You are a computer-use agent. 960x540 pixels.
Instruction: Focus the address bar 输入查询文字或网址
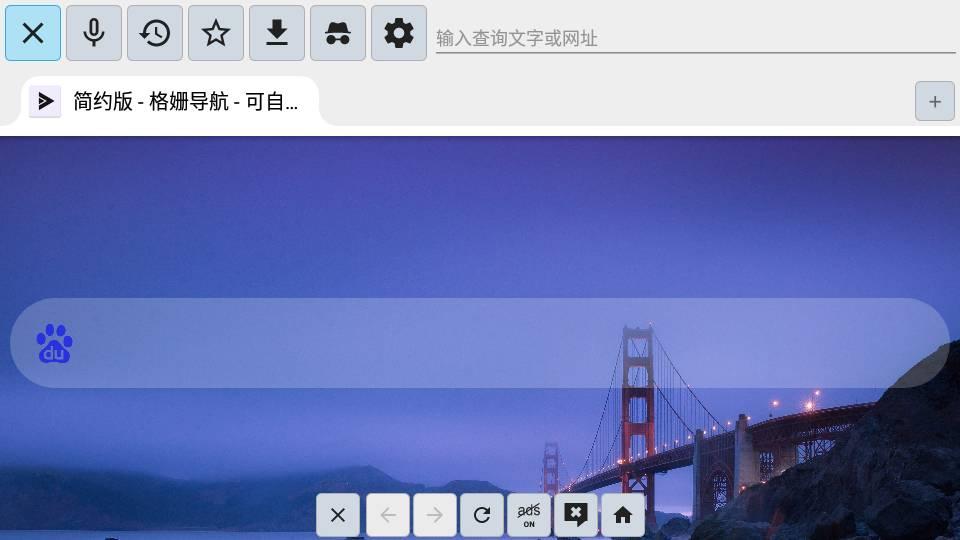pos(696,38)
